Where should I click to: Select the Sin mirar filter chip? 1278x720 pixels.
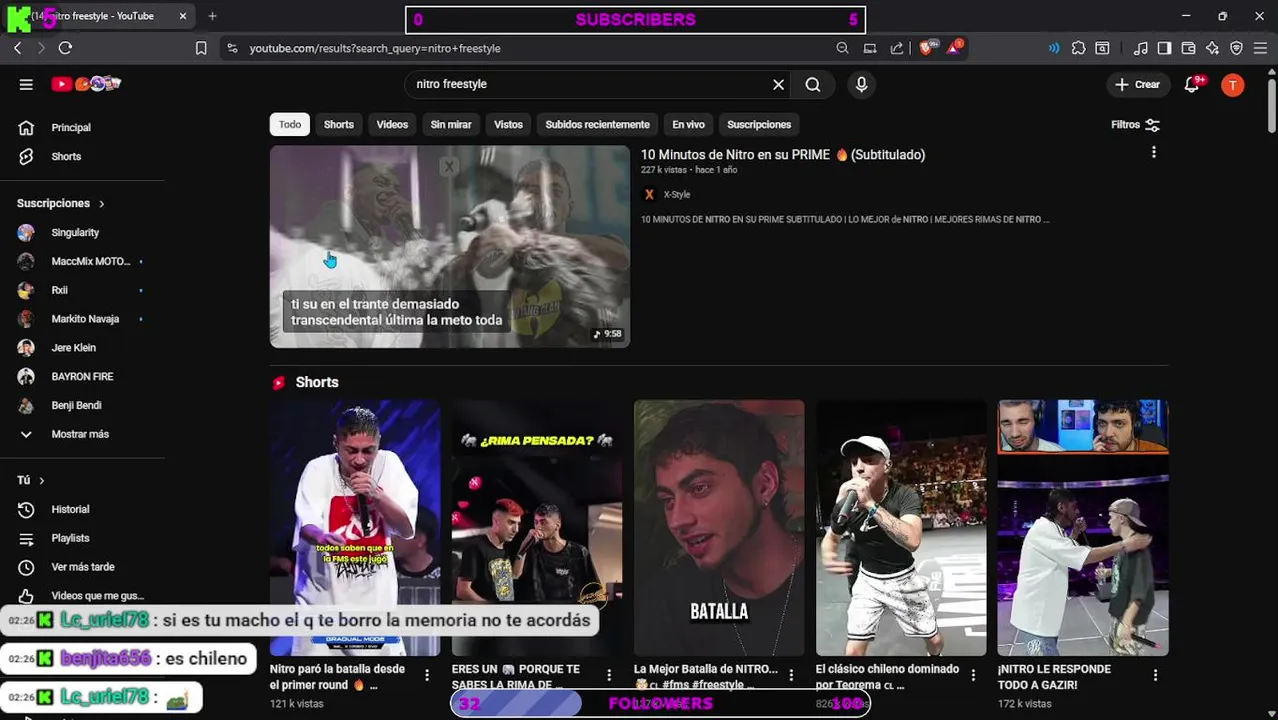pos(451,125)
